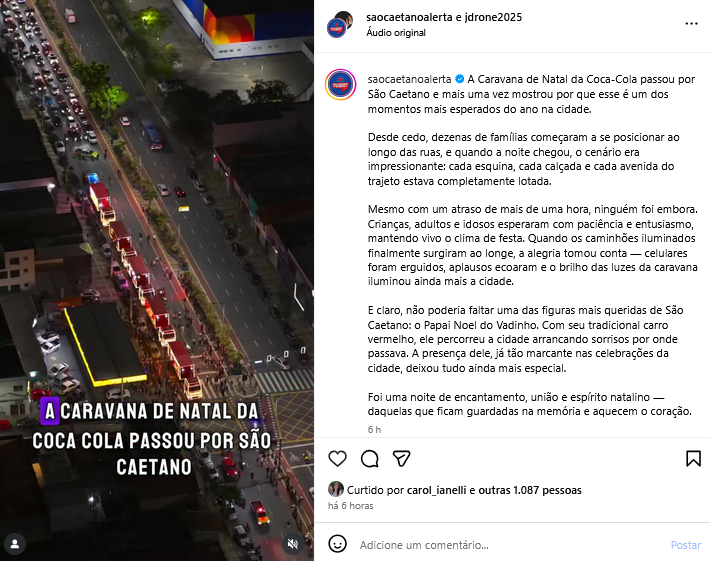This screenshot has width=710, height=561.
Task: Click the blue verified badge
Action: (459, 79)
